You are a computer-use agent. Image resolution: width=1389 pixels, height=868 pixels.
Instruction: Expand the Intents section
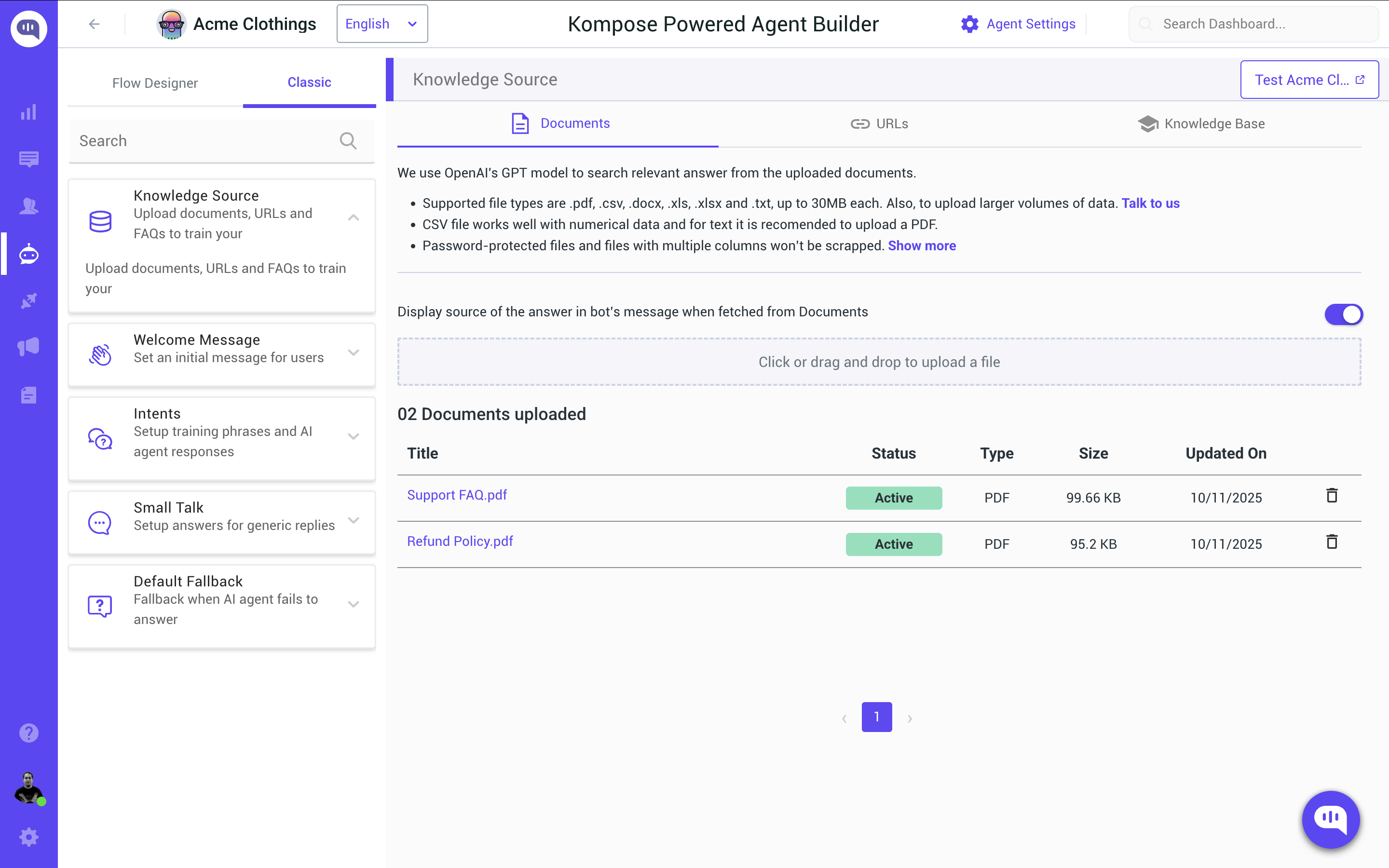pyautogui.click(x=354, y=436)
